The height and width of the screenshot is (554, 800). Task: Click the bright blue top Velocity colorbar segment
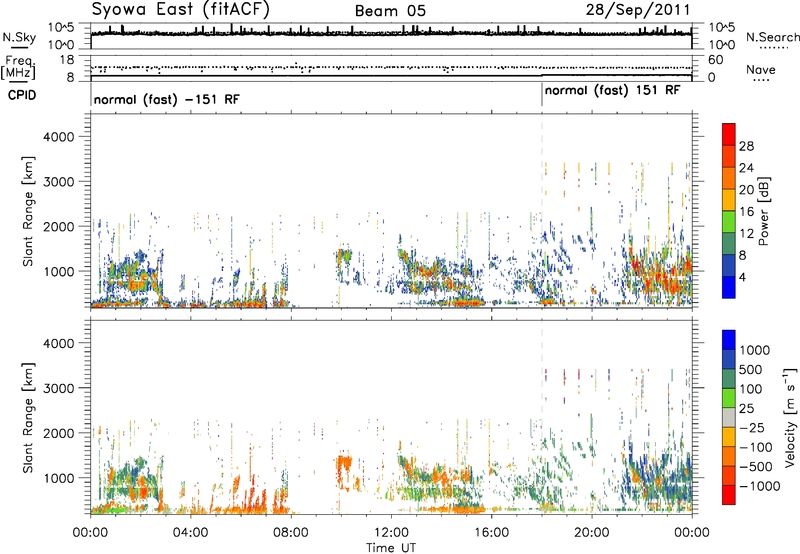(x=729, y=340)
